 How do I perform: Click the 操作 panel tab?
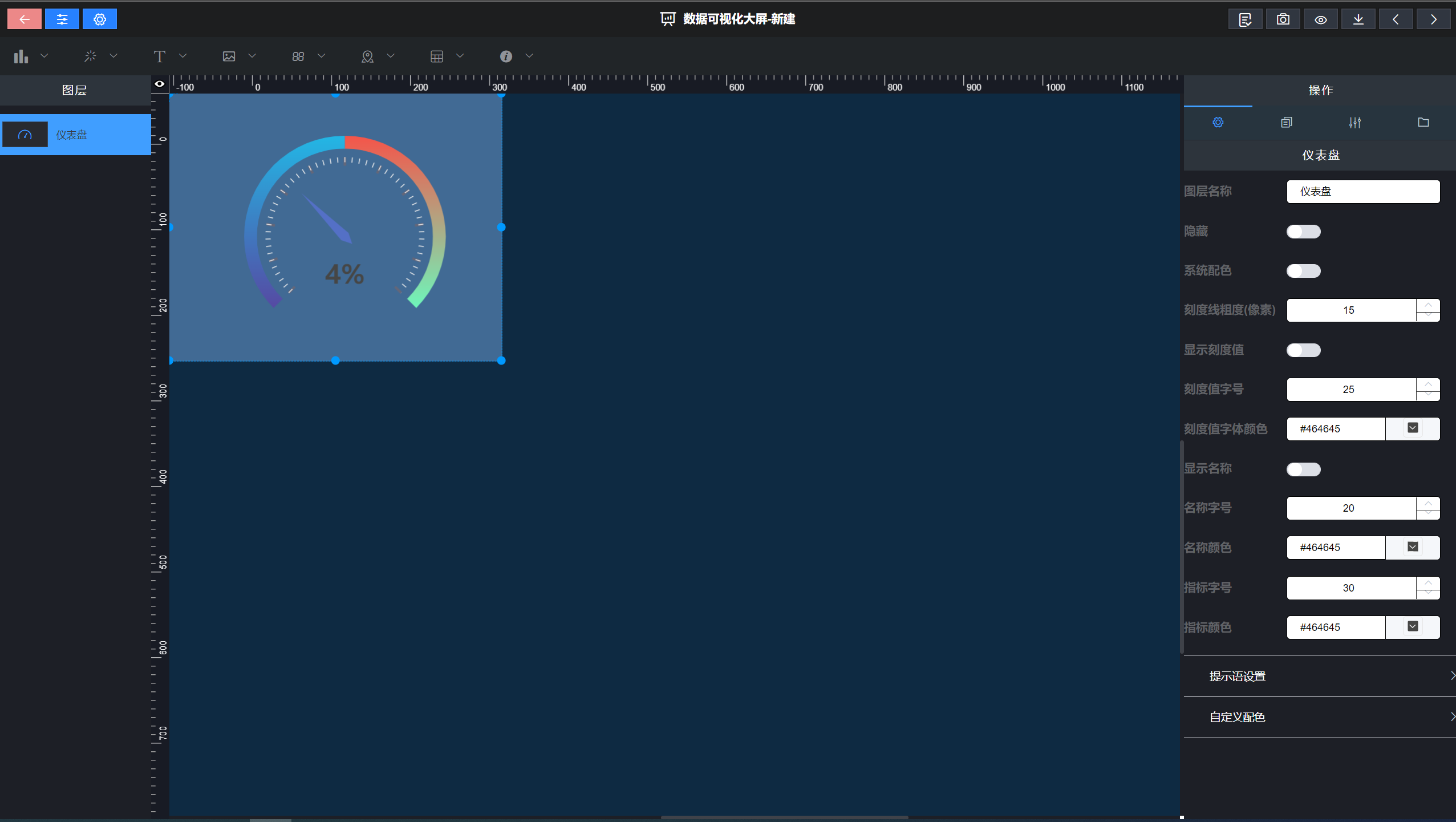(x=1320, y=90)
